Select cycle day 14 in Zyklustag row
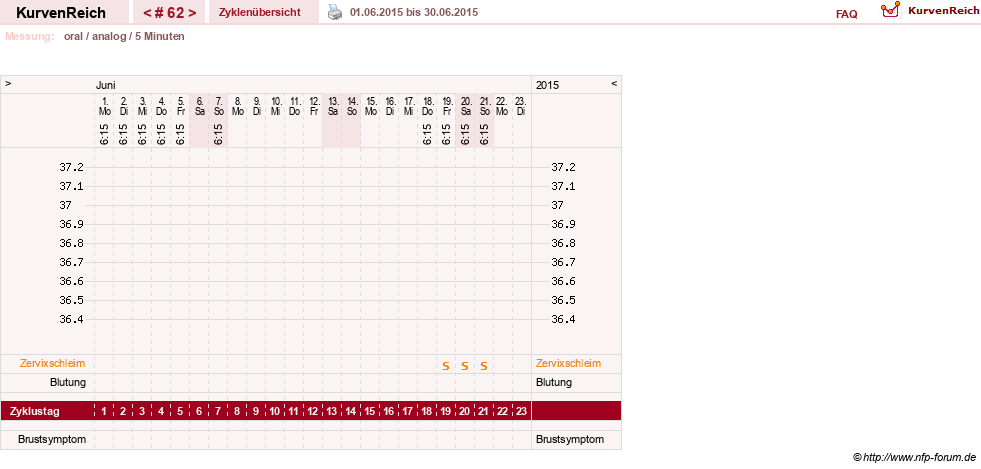 tap(351, 411)
